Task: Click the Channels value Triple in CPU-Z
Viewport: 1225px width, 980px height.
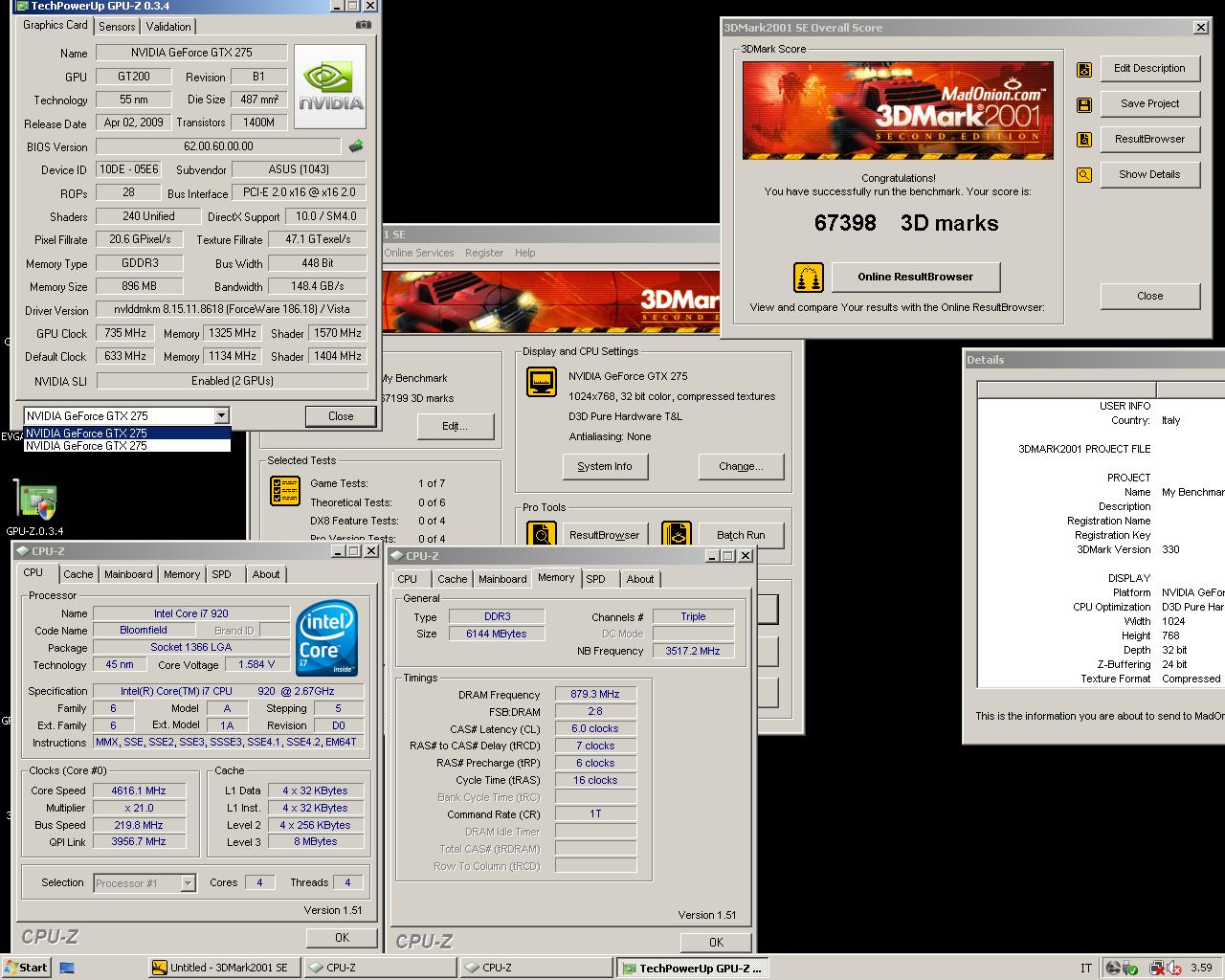Action: tap(693, 617)
